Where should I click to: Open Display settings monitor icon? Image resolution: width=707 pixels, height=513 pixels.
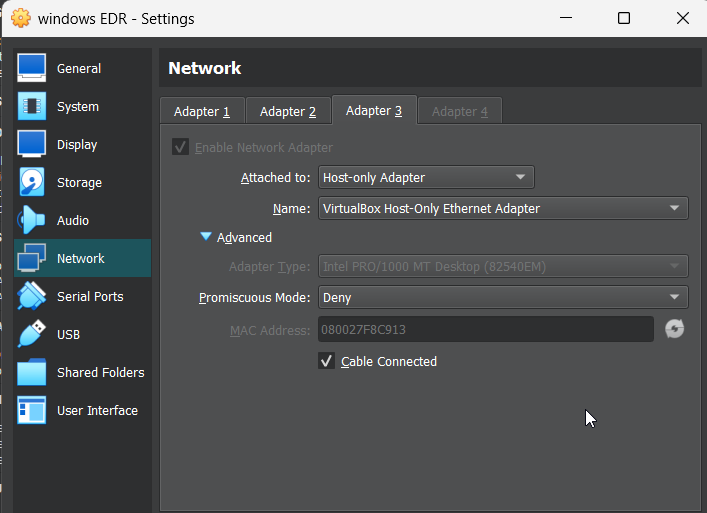(x=32, y=144)
